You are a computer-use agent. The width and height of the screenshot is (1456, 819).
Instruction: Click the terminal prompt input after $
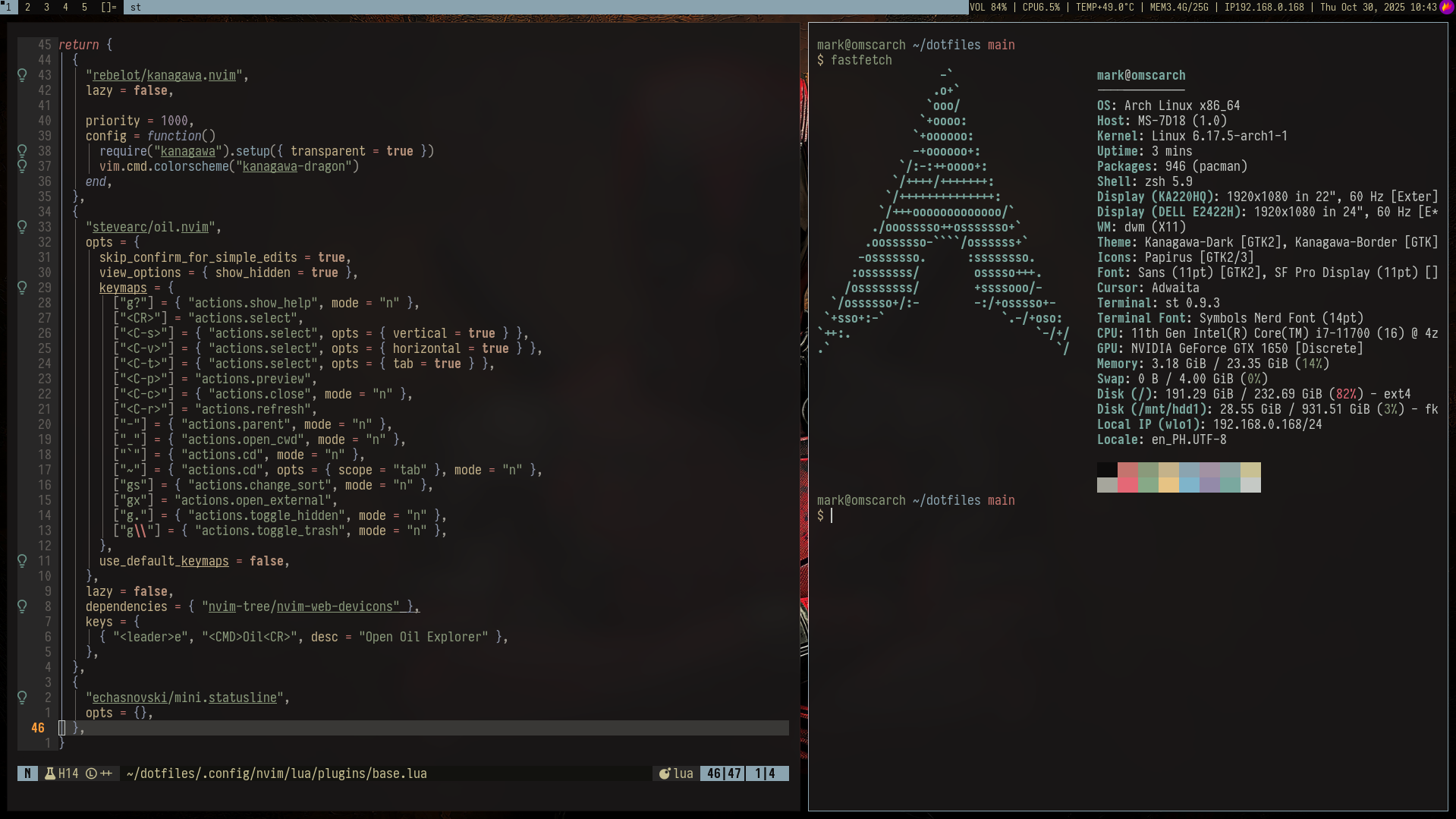click(832, 515)
